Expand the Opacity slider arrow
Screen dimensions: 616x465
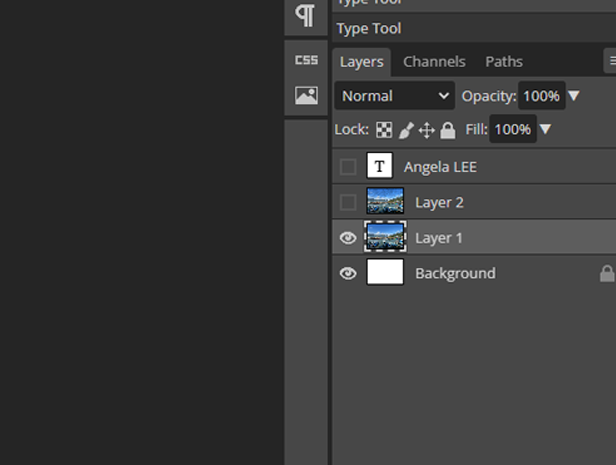pos(574,96)
